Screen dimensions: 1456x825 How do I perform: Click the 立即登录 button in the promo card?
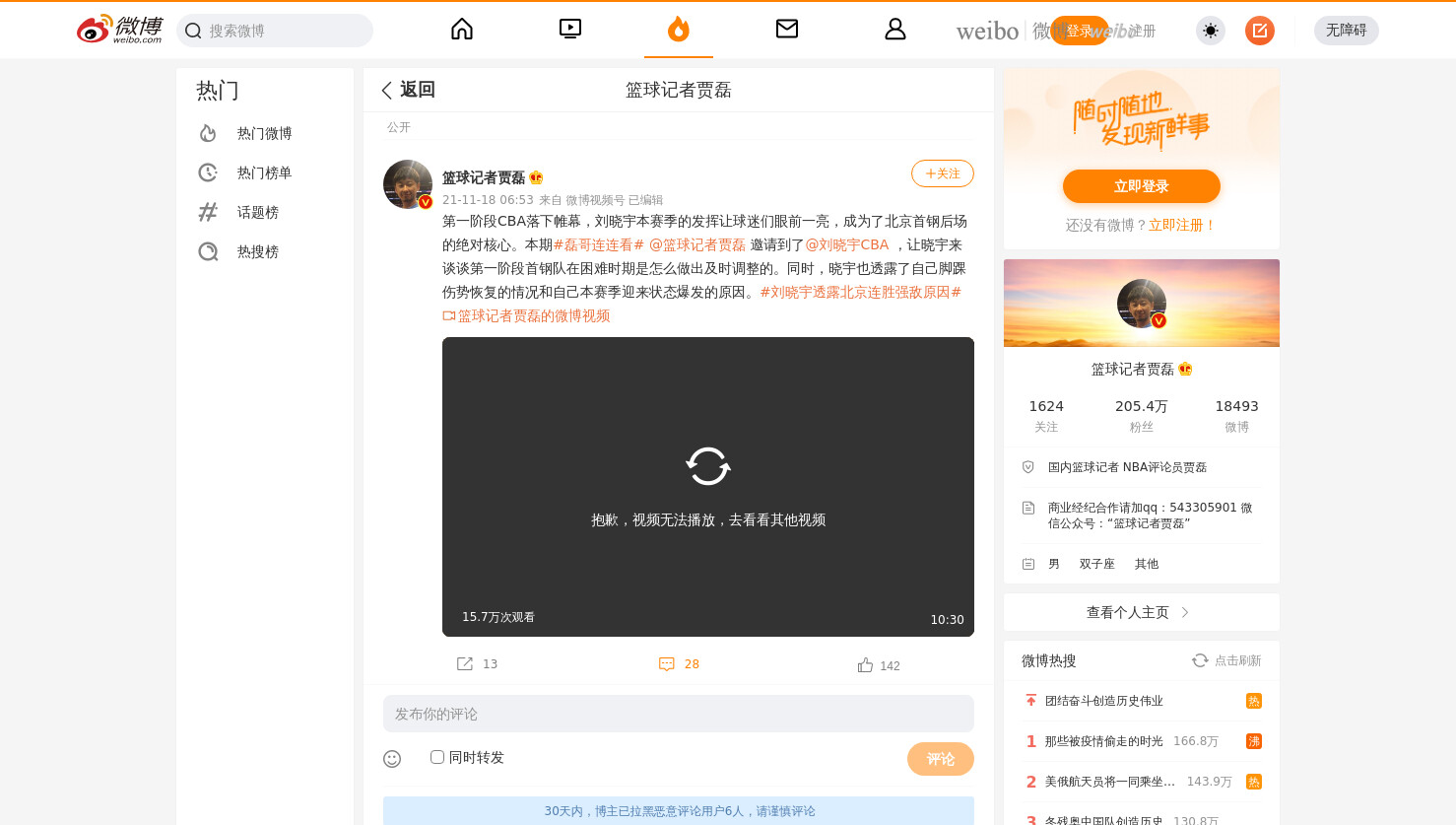[1142, 186]
